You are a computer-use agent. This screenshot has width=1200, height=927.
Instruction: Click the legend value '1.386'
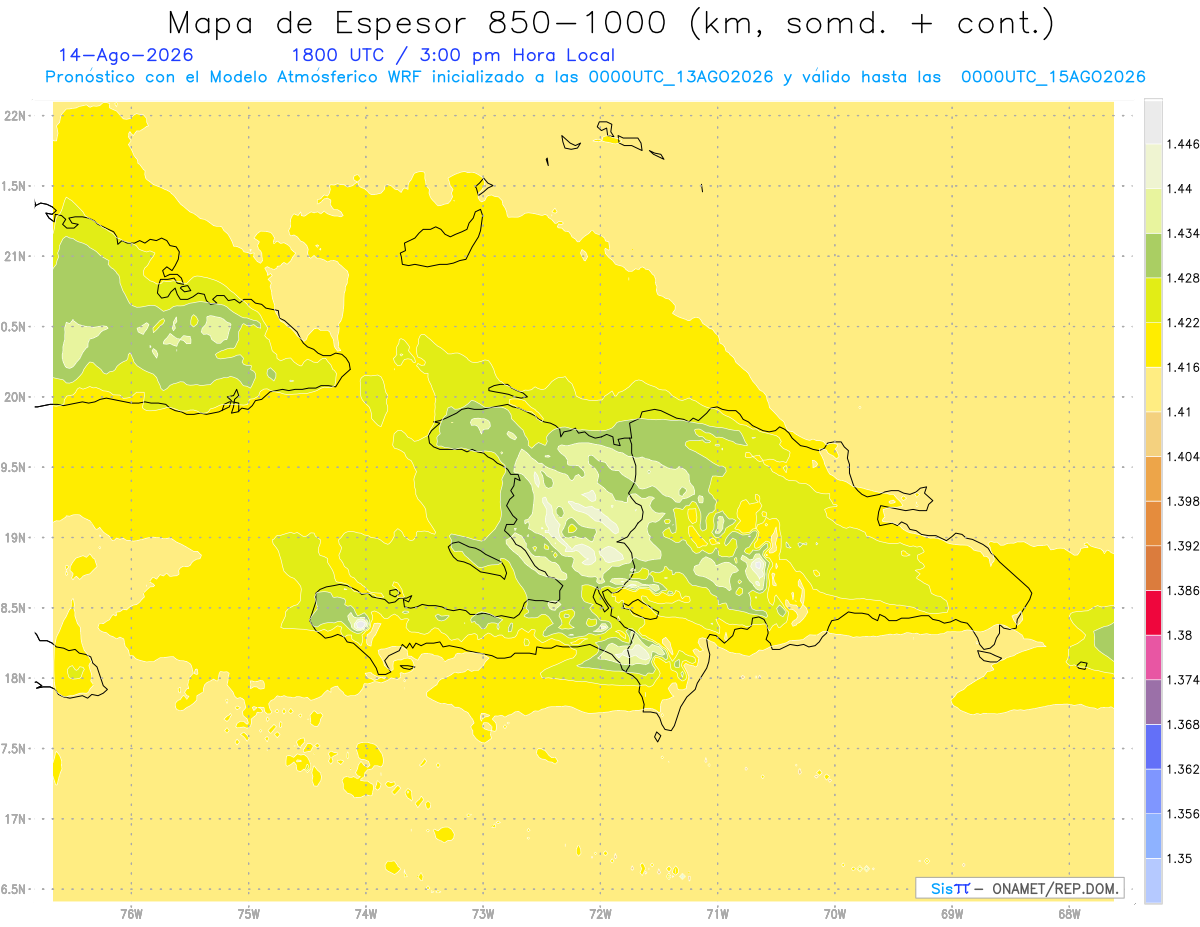pyautogui.click(x=1182, y=590)
